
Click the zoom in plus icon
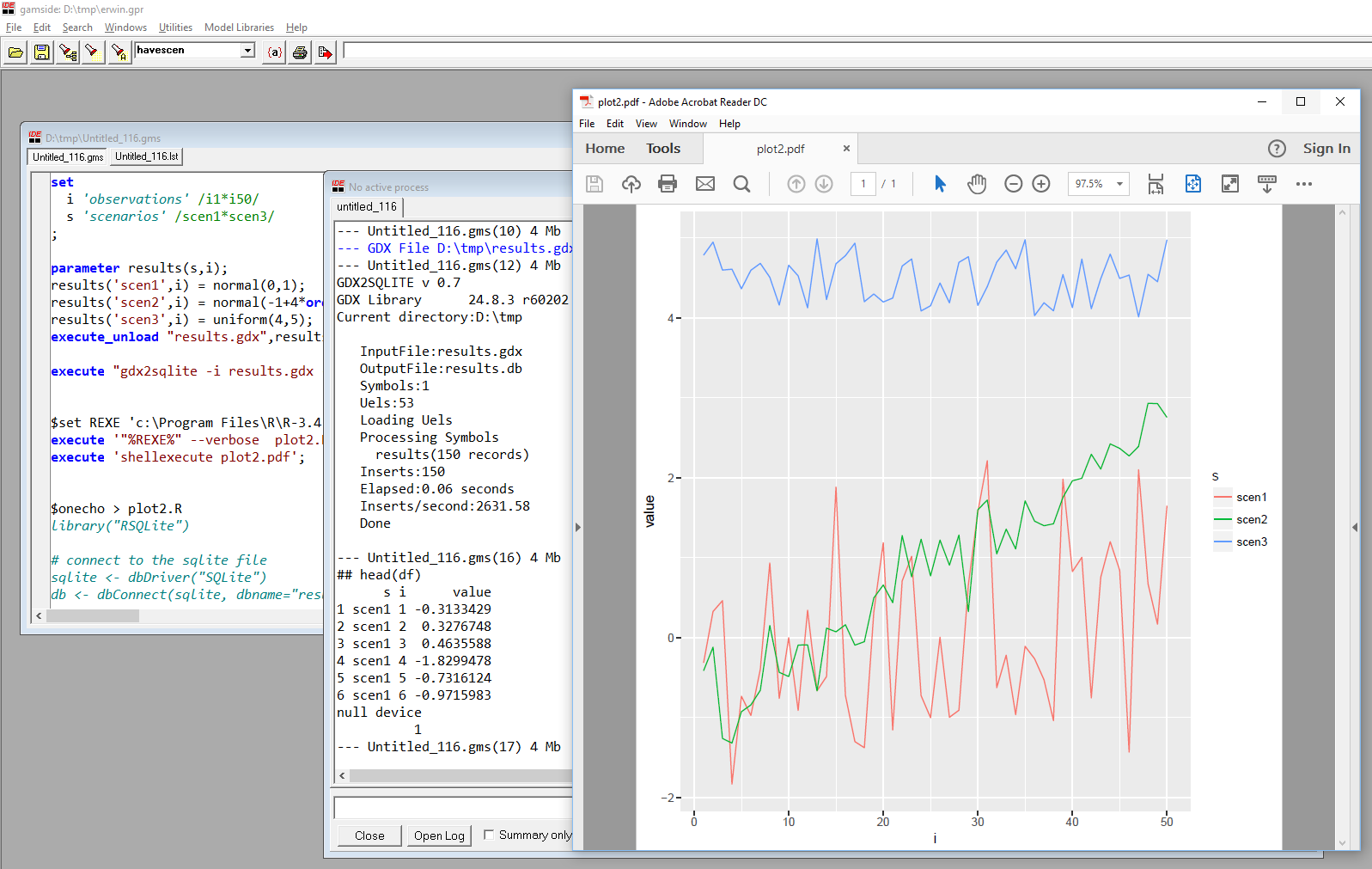tap(1040, 184)
